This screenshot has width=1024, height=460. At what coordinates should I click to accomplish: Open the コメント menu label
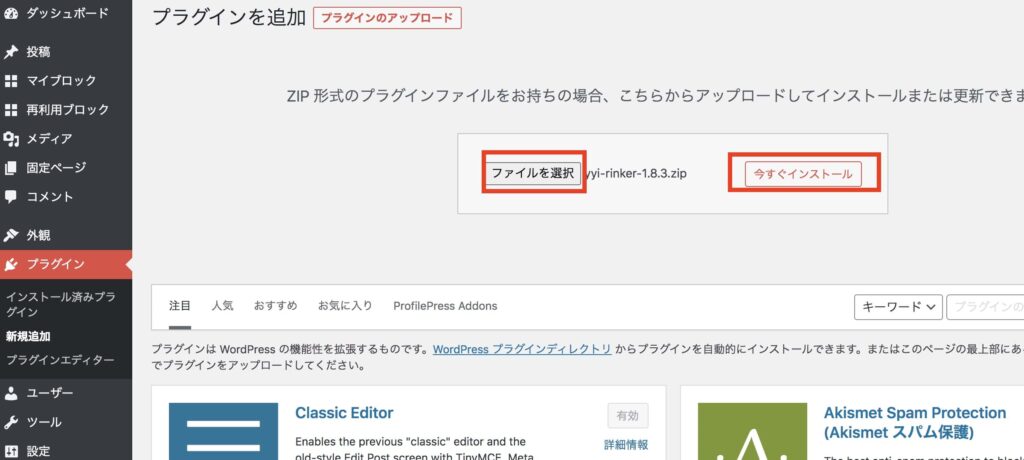tap(50, 197)
